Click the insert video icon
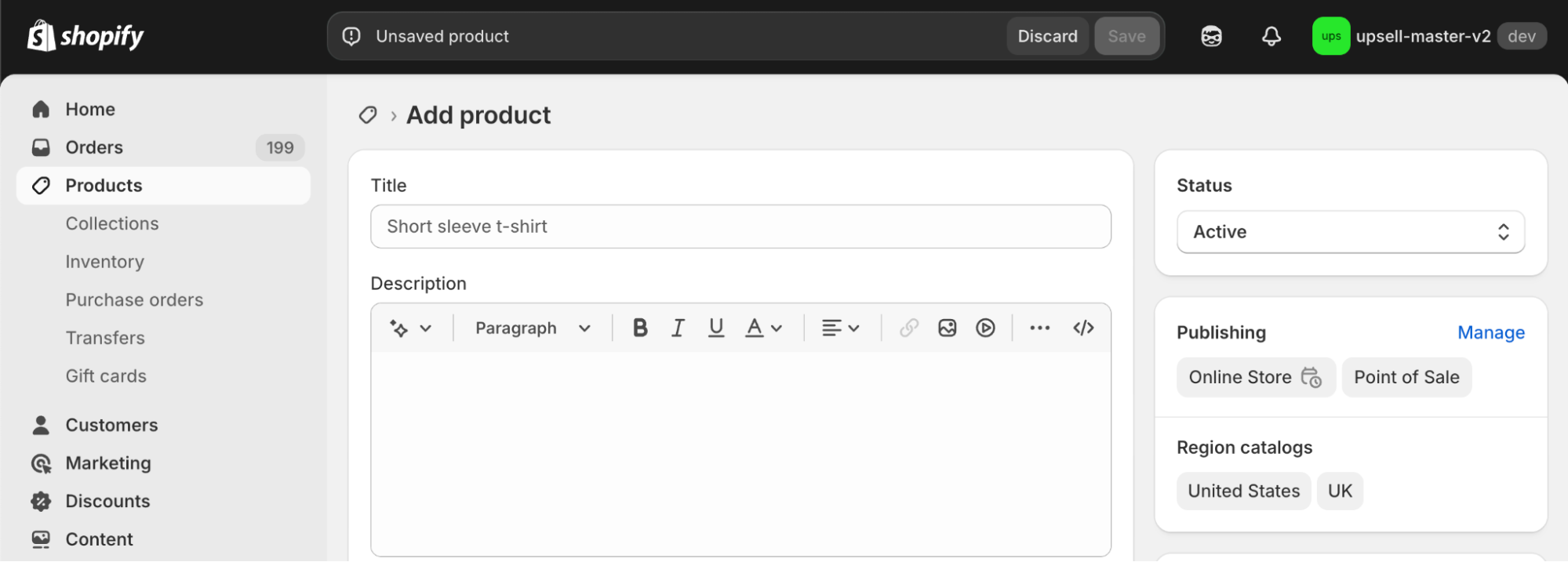Screen dimensions: 1568x562 (985, 328)
